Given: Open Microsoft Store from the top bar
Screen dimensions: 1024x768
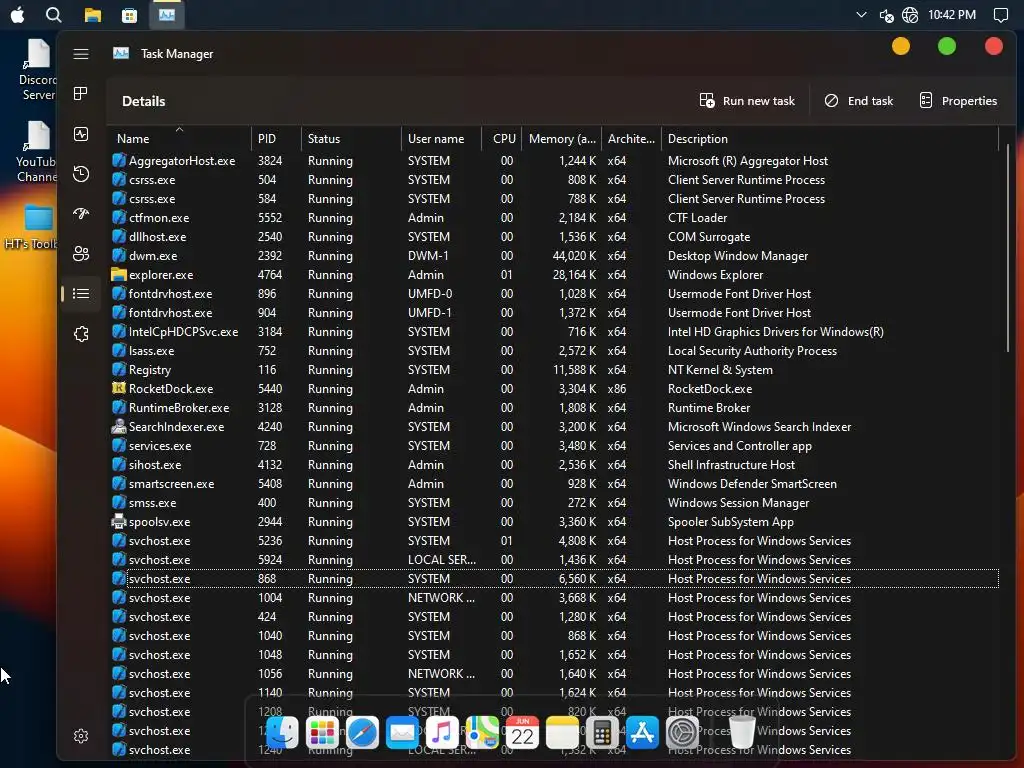Looking at the screenshot, I should tap(129, 15).
